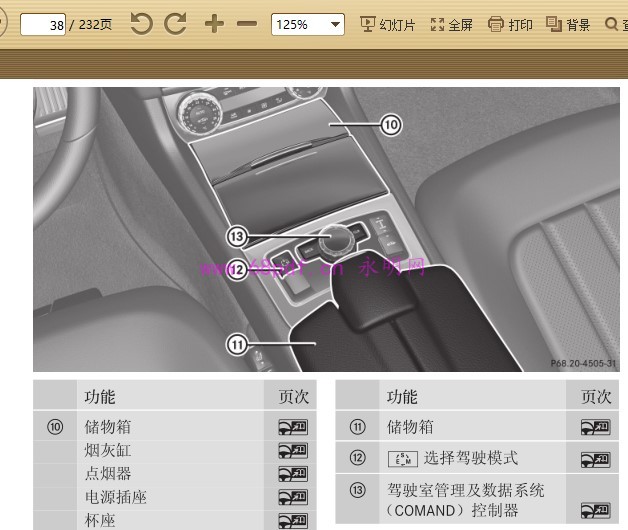Open page reference icon for 烟灰缸
Image resolution: width=628 pixels, height=530 pixels.
(x=292, y=450)
